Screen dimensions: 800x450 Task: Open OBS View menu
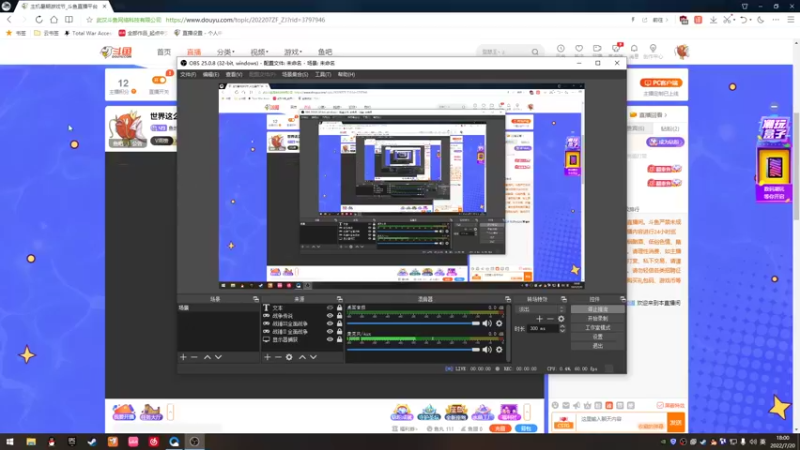(x=234, y=74)
